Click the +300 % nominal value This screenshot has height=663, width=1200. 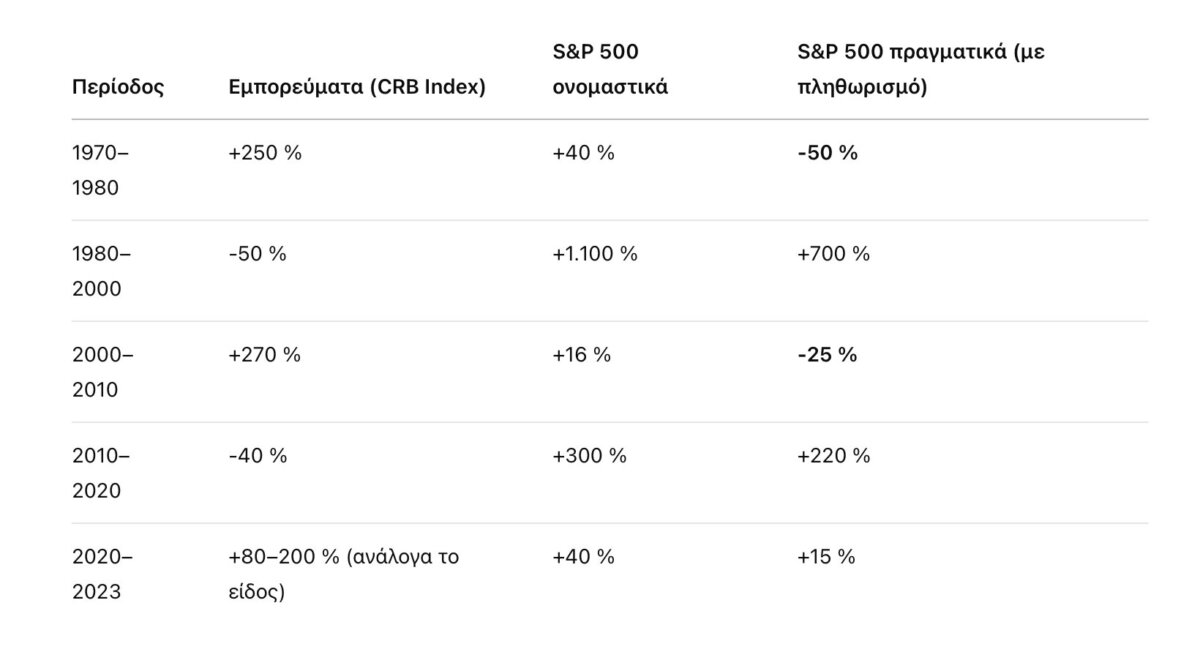tap(589, 456)
